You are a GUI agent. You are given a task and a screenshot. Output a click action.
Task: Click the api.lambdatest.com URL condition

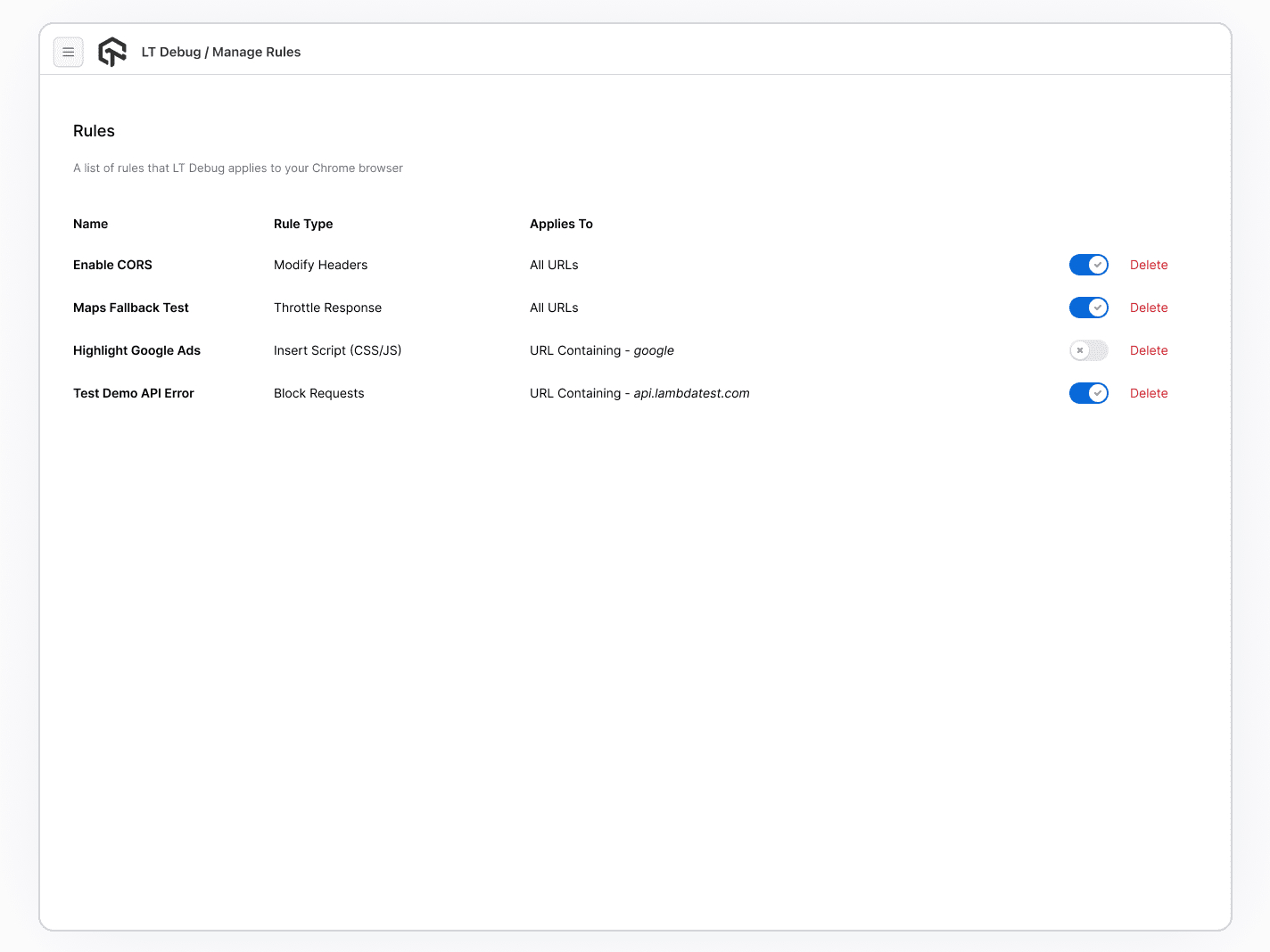tap(691, 393)
